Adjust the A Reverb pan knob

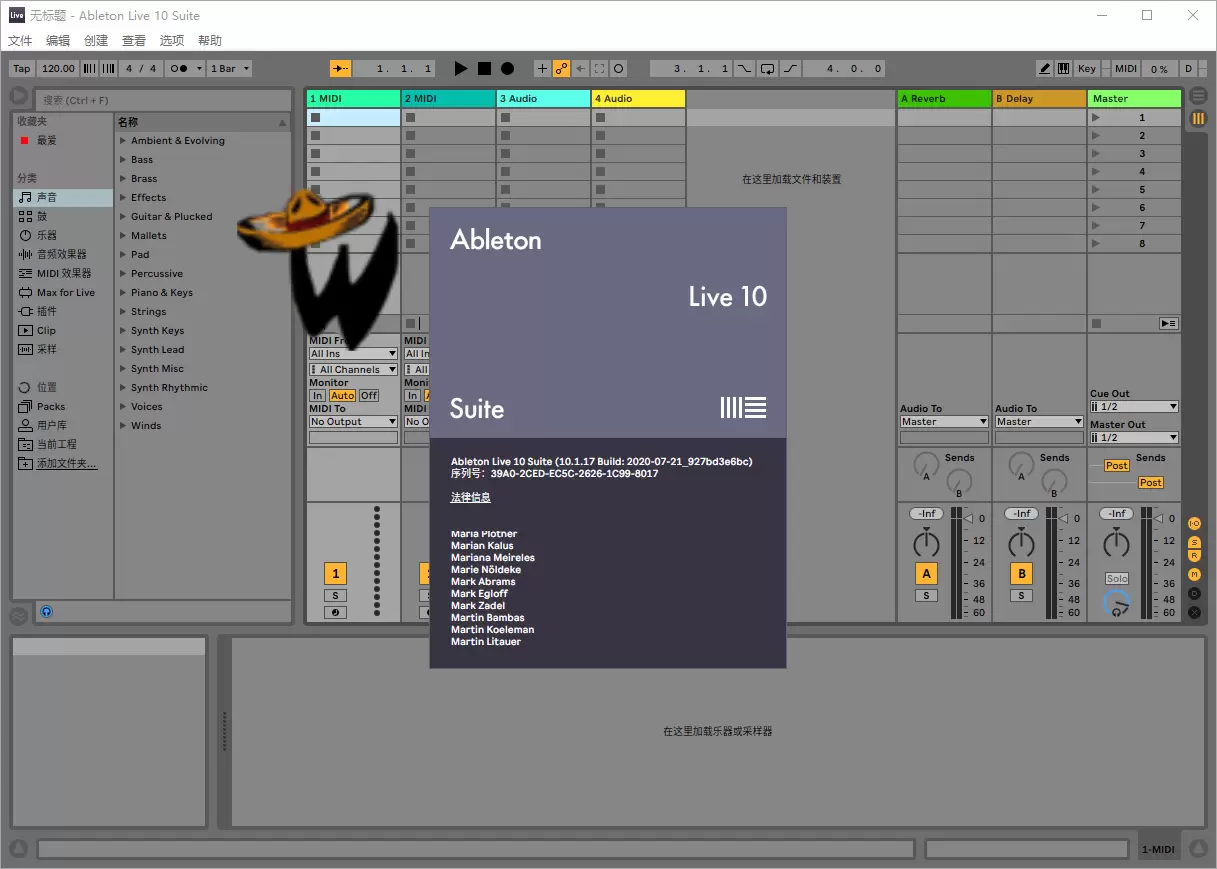[926, 544]
